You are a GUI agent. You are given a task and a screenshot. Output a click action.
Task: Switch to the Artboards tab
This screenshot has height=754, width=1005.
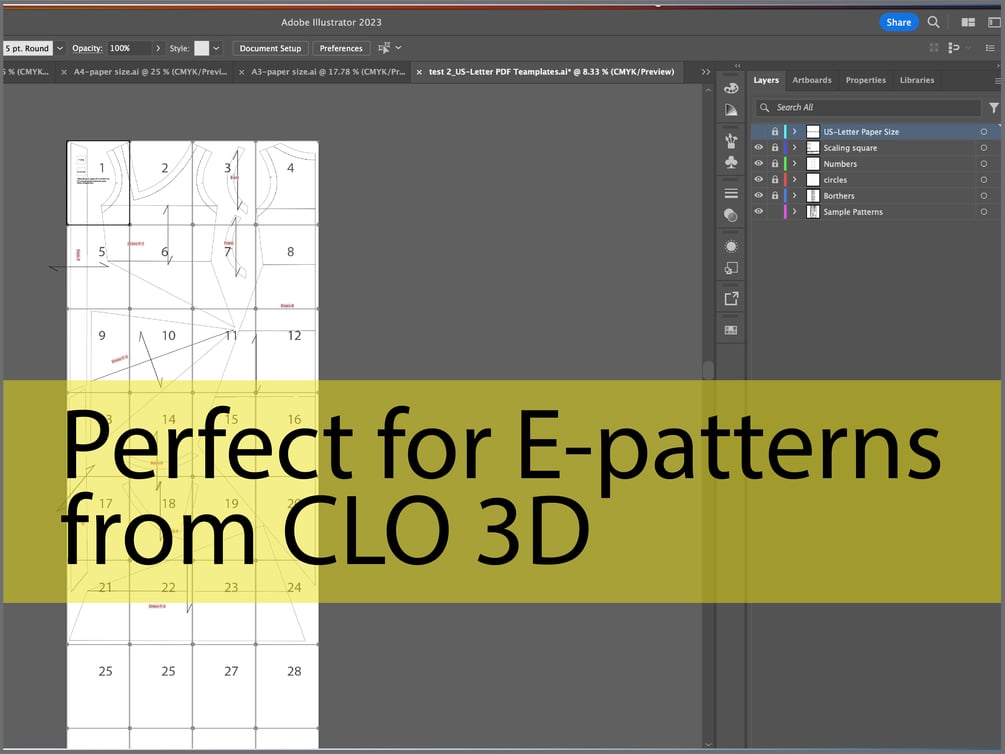811,80
